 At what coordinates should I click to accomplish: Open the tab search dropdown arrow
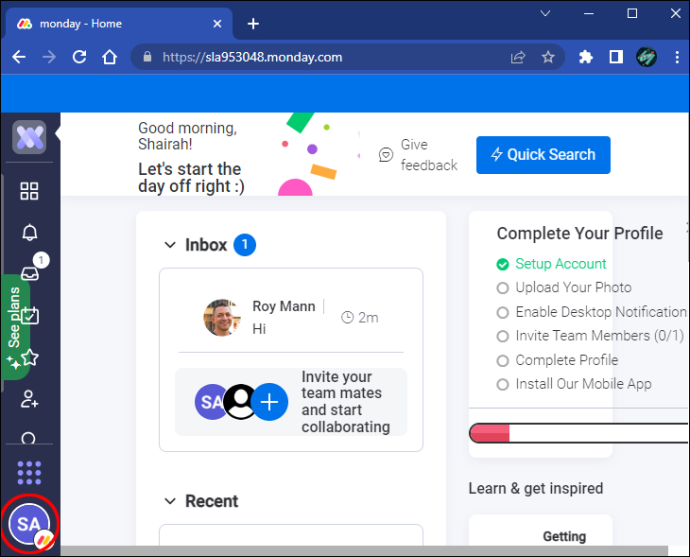coord(545,13)
